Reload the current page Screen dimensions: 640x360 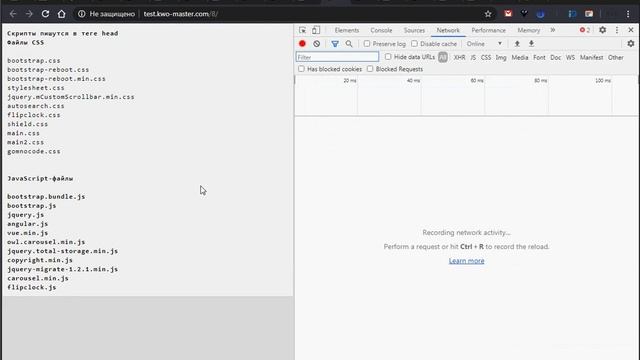[45, 14]
